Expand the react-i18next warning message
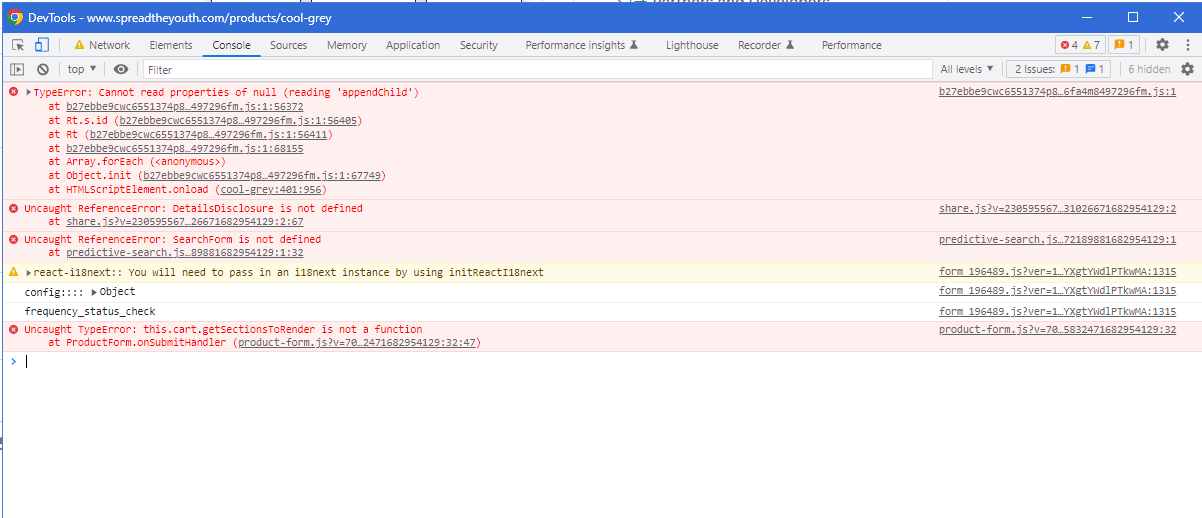The height and width of the screenshot is (518, 1202). click(x=29, y=272)
